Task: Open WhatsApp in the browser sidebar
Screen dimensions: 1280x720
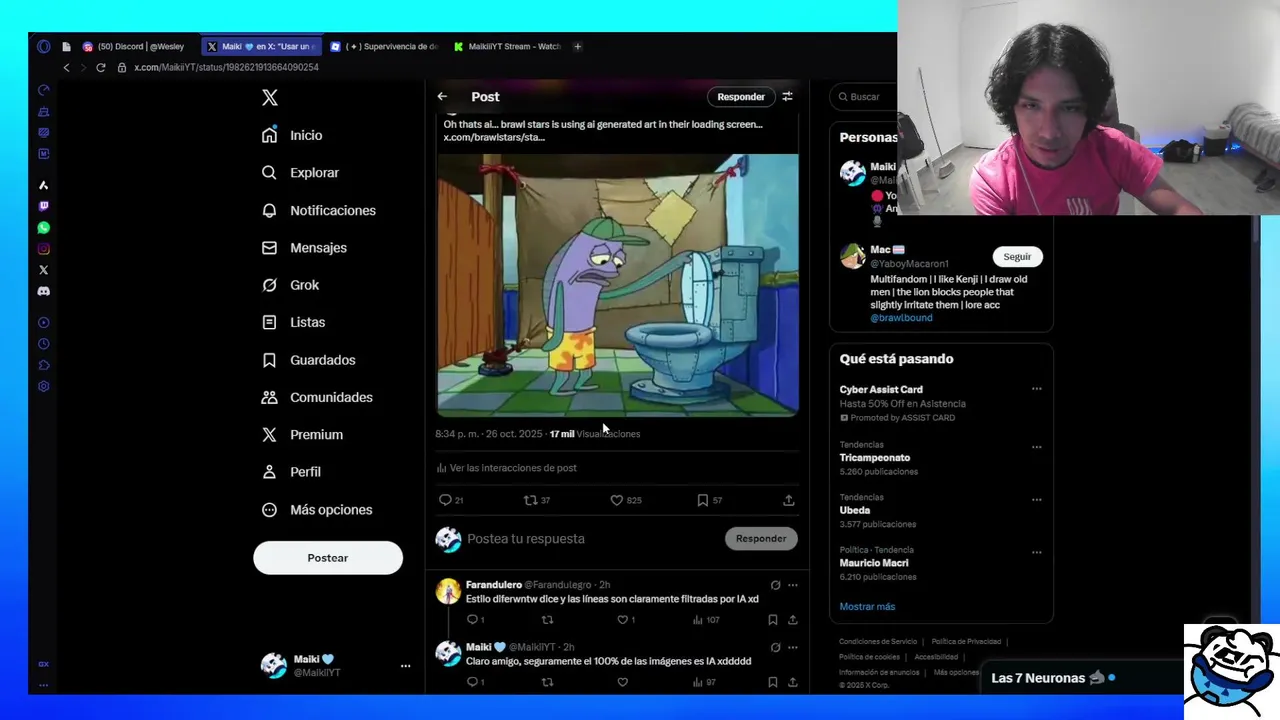Action: coord(43,228)
